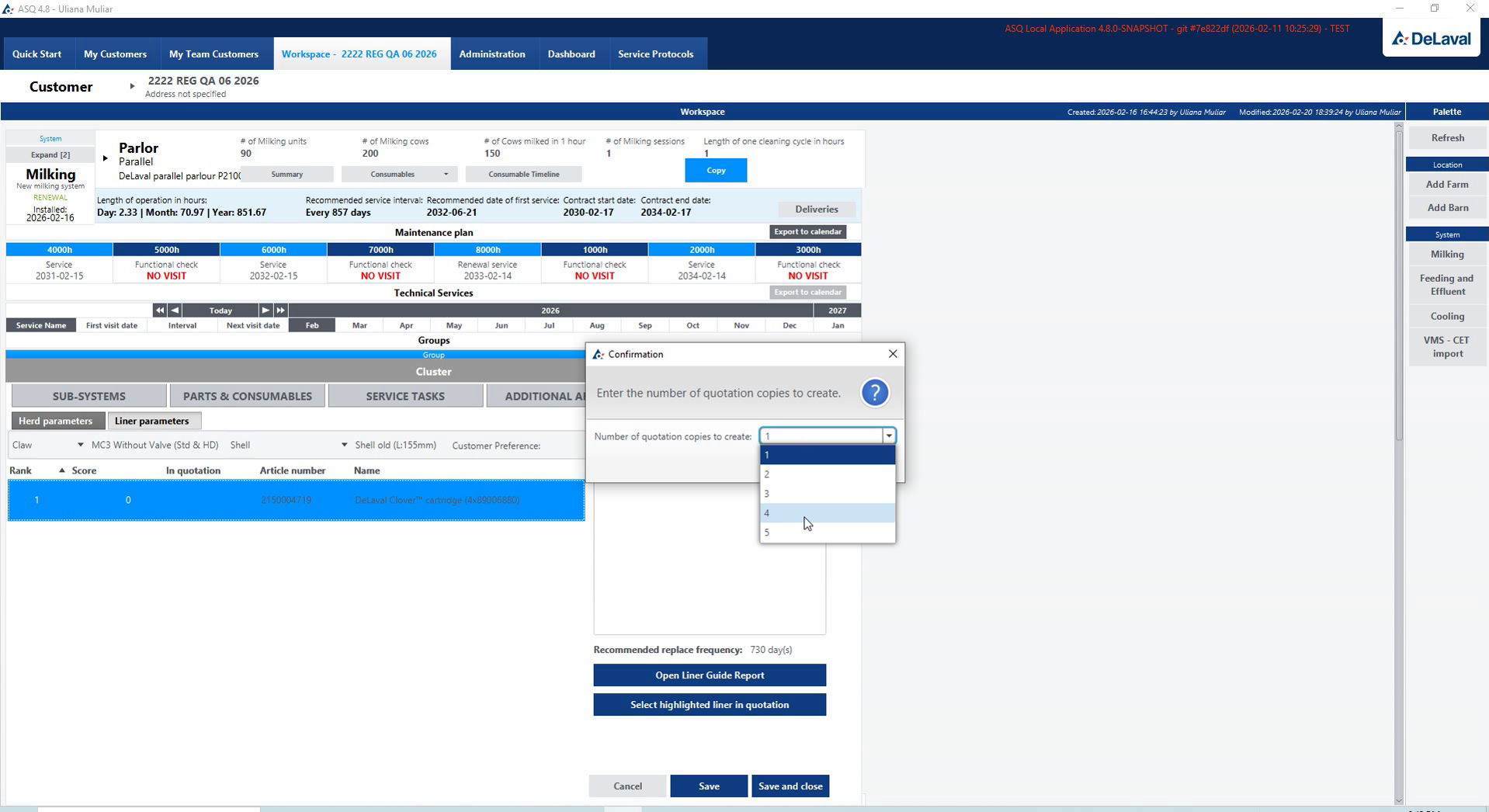Click Save and close button
The width and height of the screenshot is (1489, 812).
(x=790, y=786)
